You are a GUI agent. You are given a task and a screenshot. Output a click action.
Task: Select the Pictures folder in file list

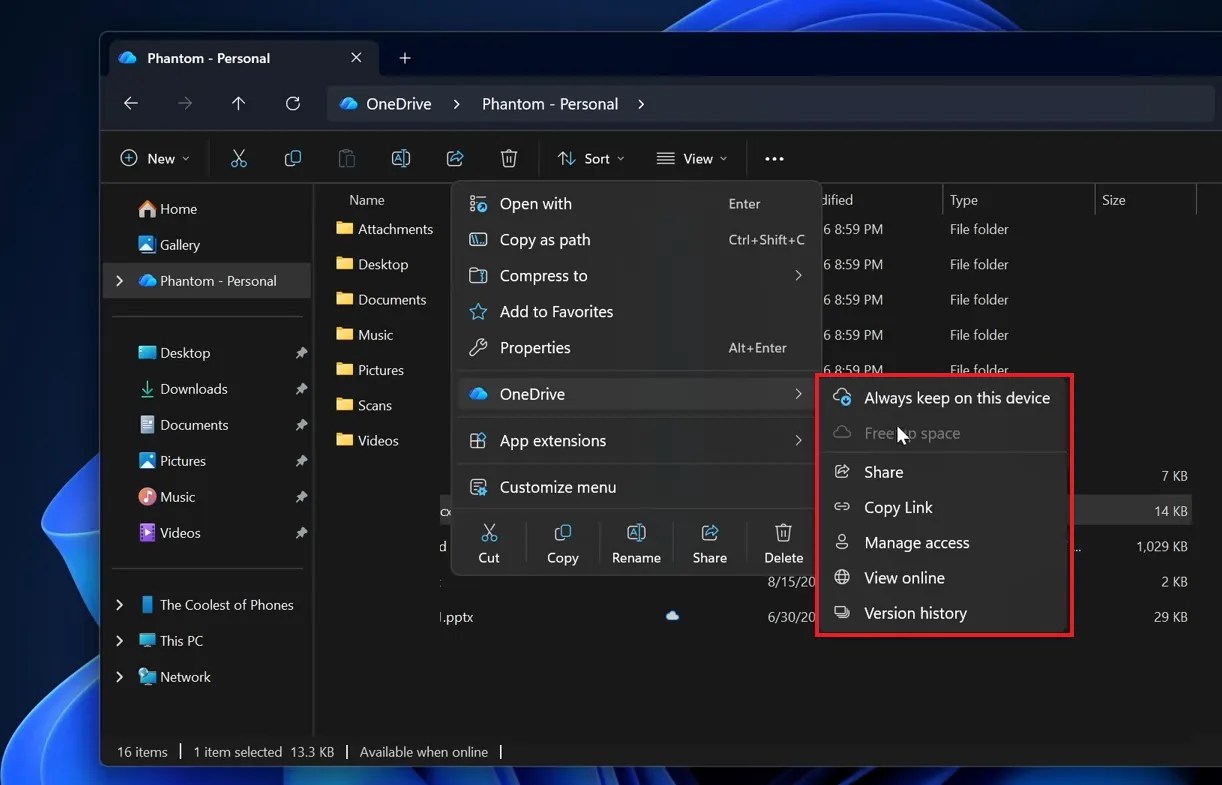point(370,370)
